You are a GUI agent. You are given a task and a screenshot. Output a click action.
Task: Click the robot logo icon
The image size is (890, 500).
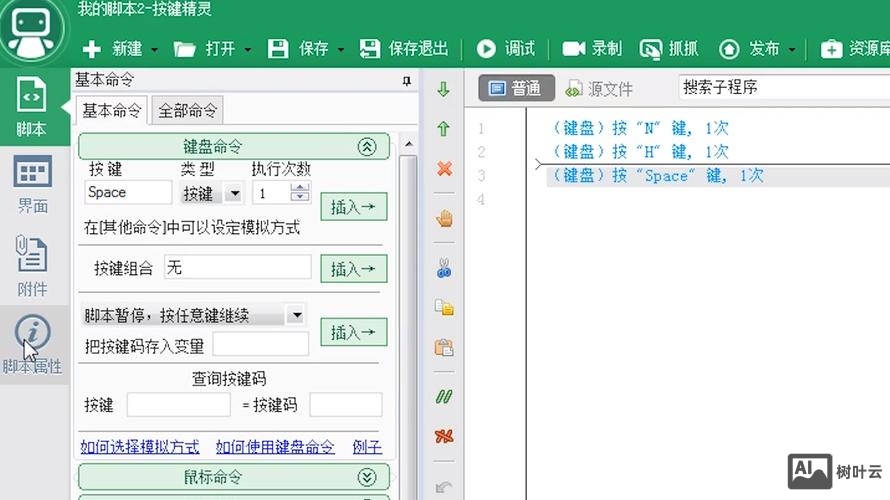coord(31,30)
